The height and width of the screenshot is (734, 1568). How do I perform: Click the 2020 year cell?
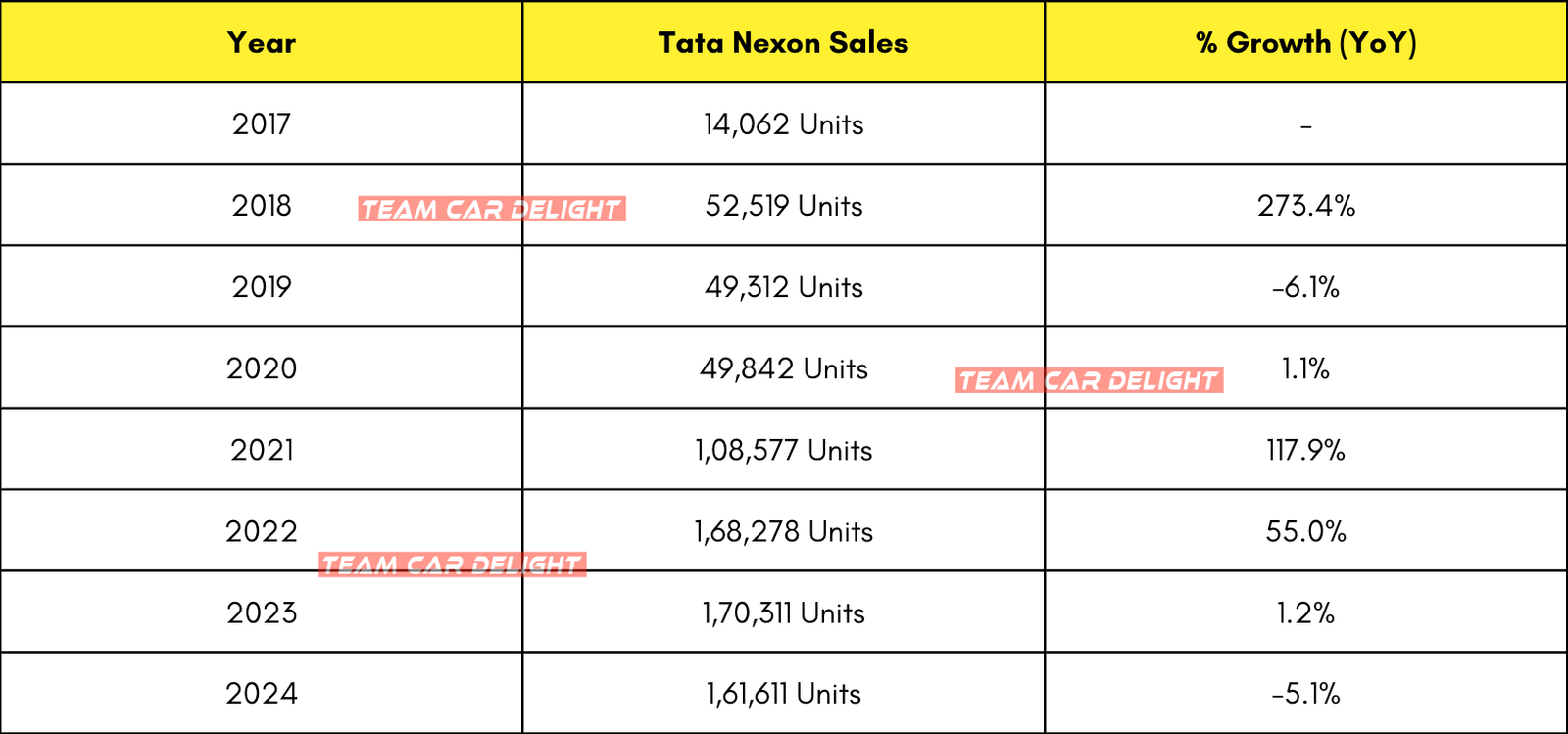tap(262, 368)
